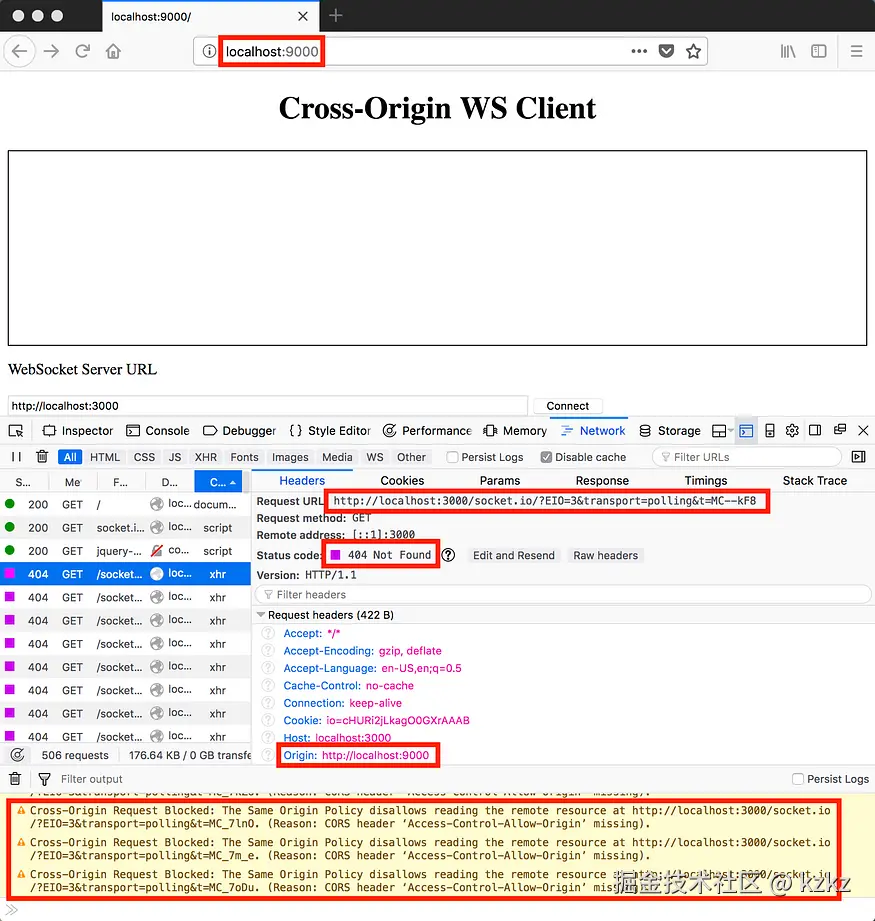875x921 pixels.
Task: Filter requests by WS type
Action: click(x=375, y=457)
